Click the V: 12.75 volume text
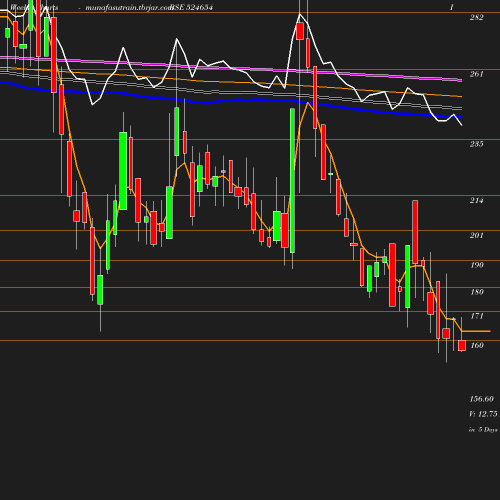The height and width of the screenshot is (500, 500). click(x=483, y=414)
